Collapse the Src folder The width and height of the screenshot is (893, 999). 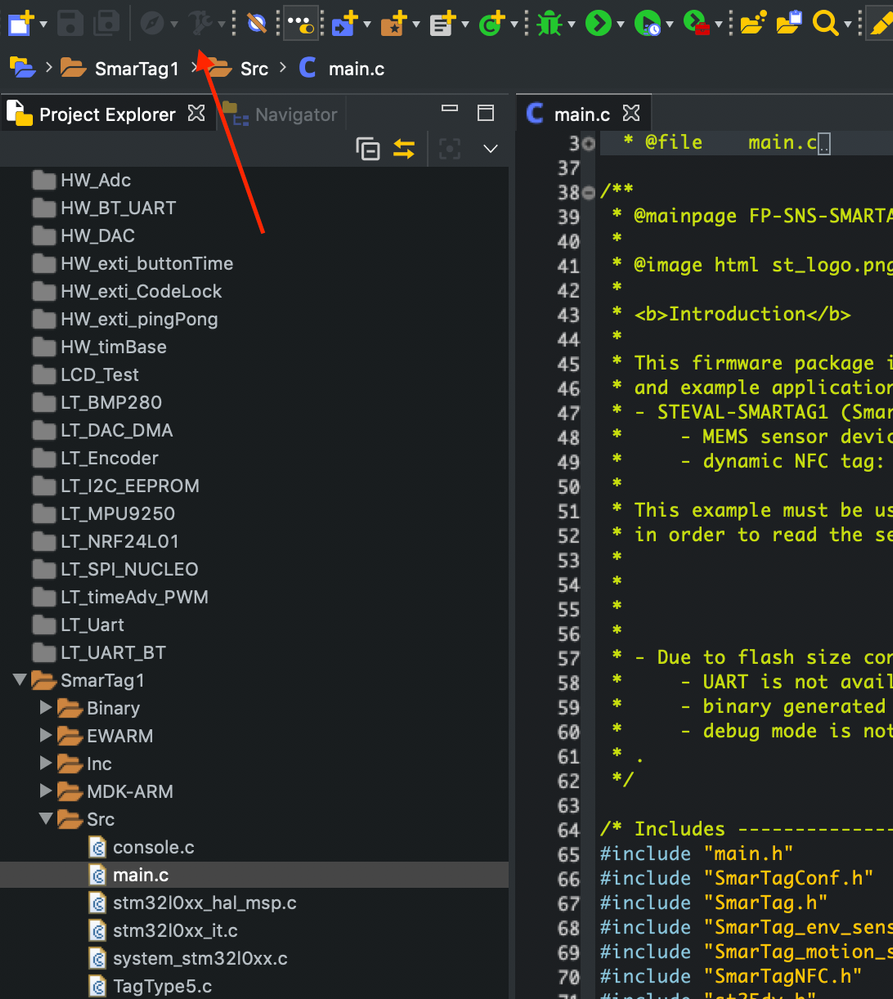[46, 818]
